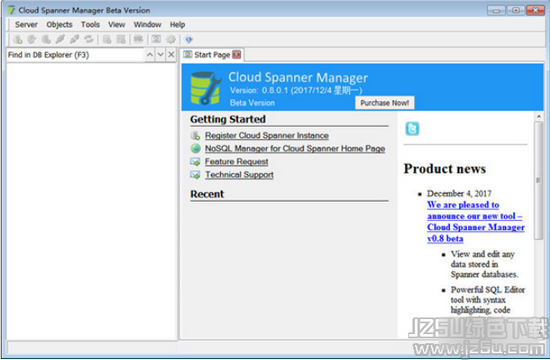Open the Feature Request link

(x=236, y=162)
